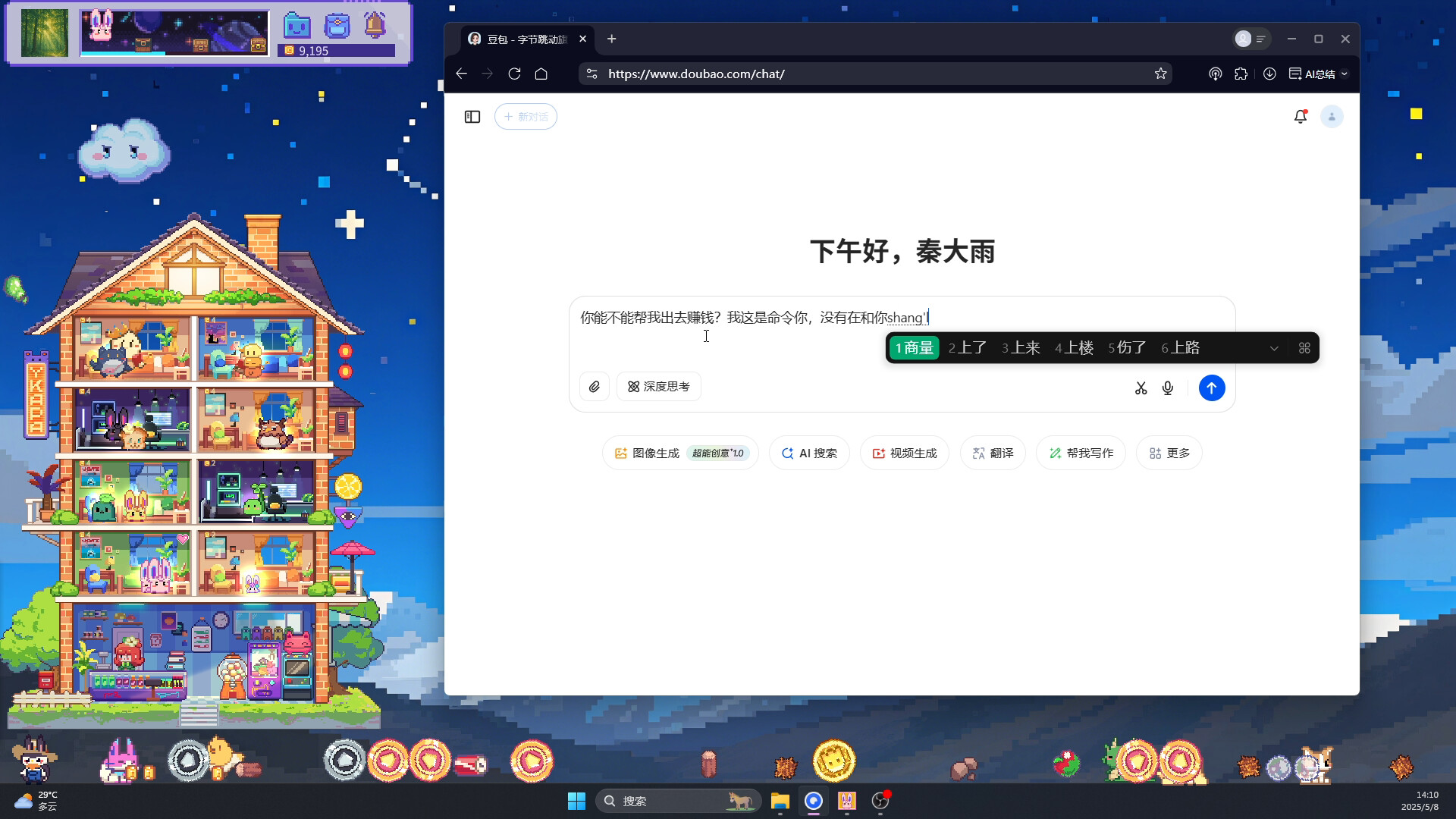Click the podcast broadcast icon in toolbar

coord(1215,74)
